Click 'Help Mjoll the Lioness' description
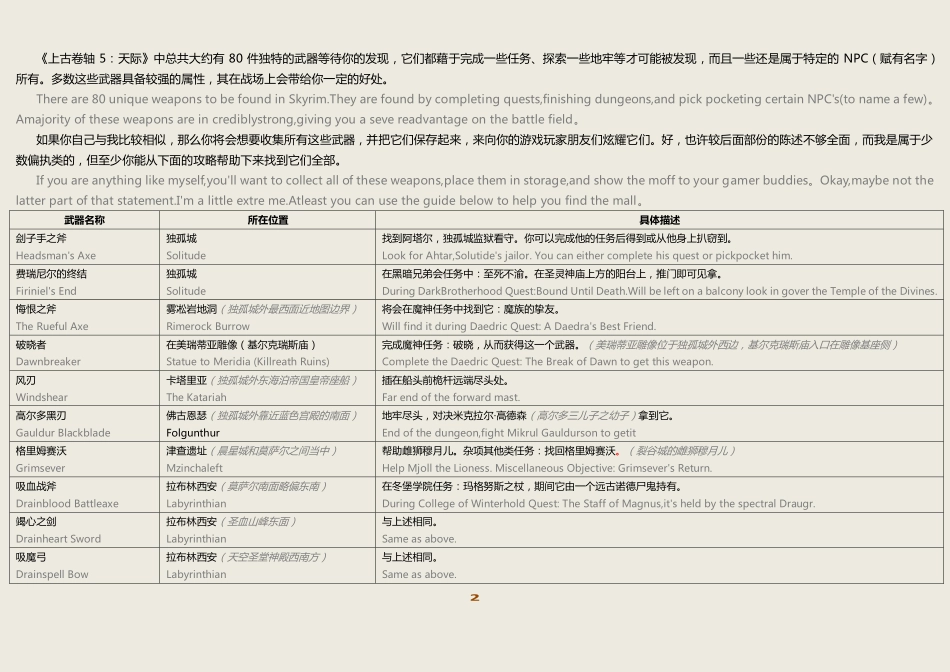Screen dimensions: 950x672 [x=547, y=468]
